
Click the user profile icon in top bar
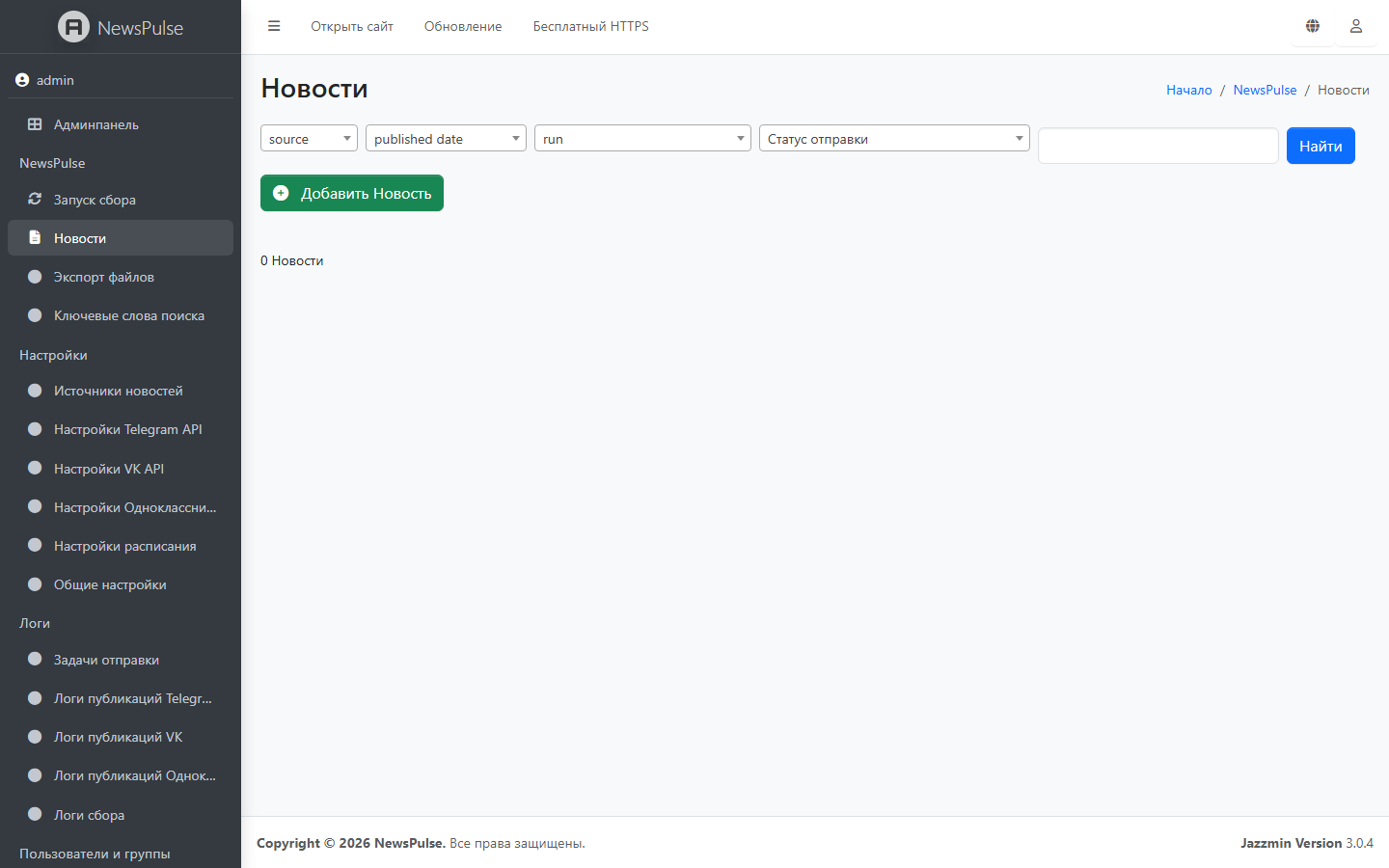1355,26
